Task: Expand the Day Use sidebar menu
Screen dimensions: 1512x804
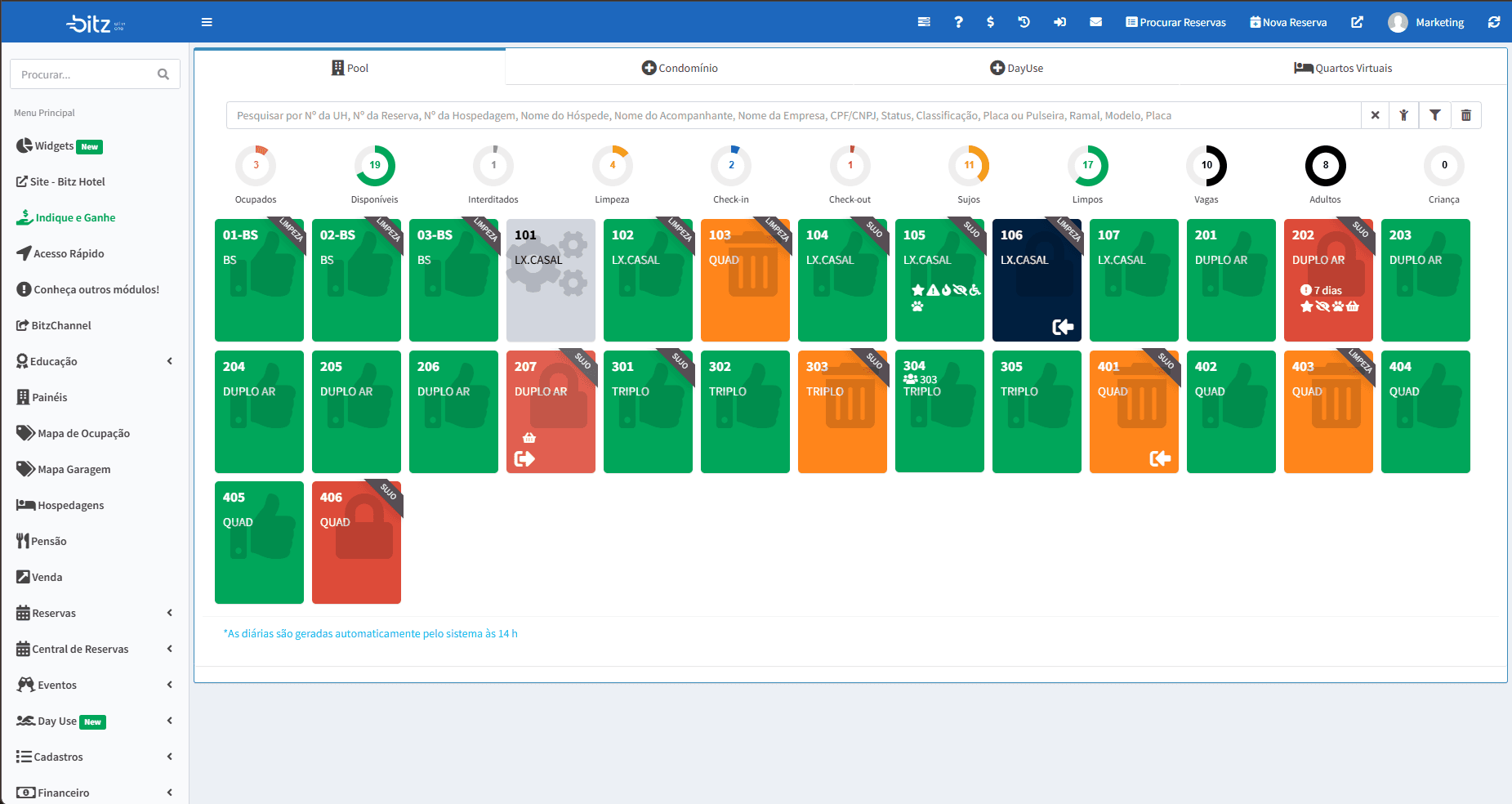Action: pos(95,721)
